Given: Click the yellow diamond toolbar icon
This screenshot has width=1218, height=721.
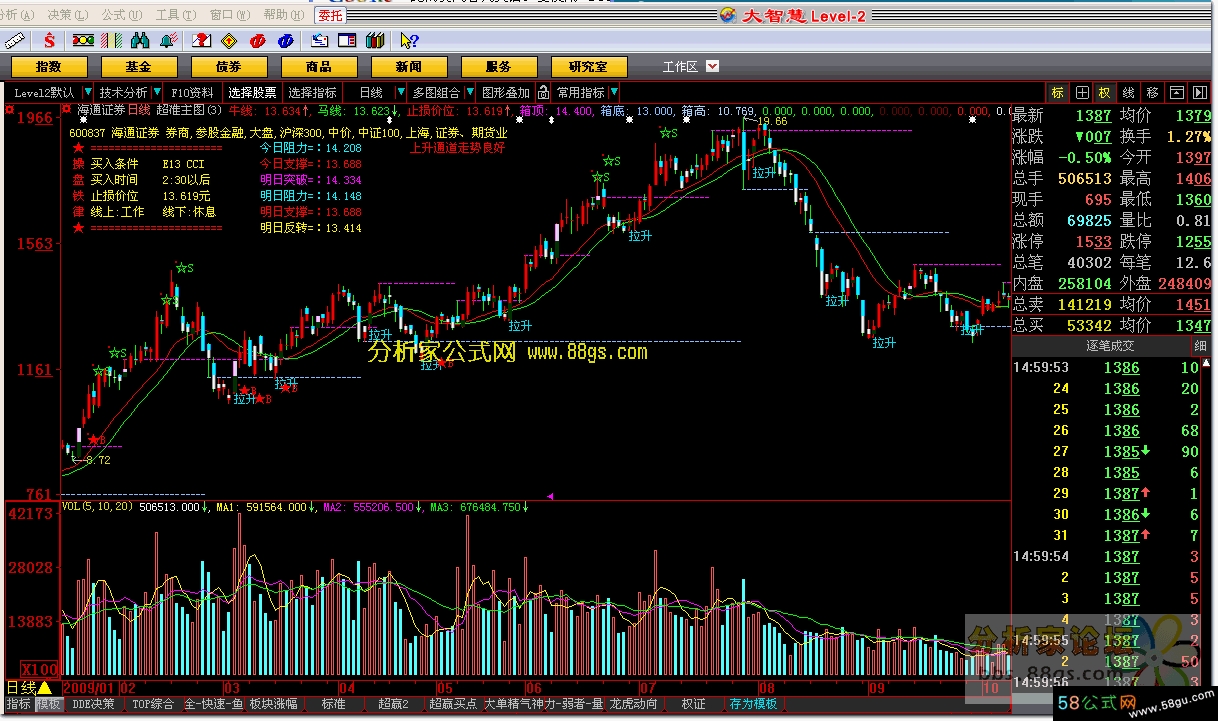Looking at the screenshot, I should (x=229, y=41).
